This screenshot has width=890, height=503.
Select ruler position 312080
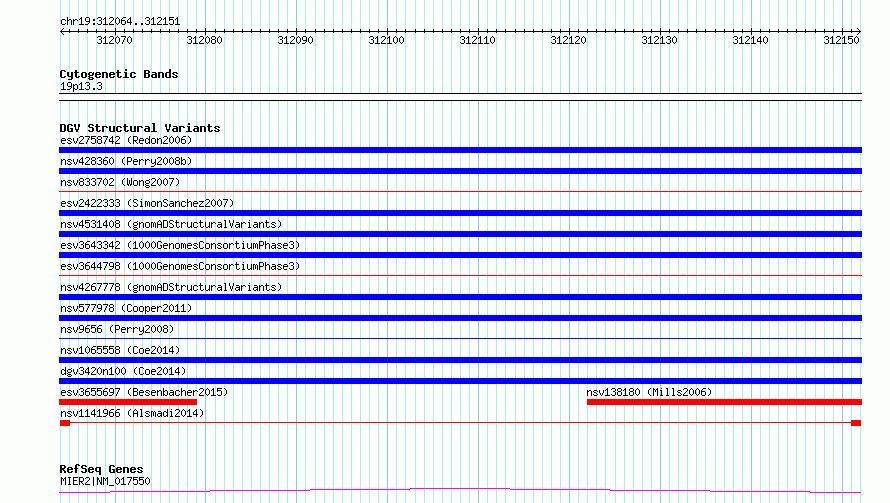[x=204, y=40]
